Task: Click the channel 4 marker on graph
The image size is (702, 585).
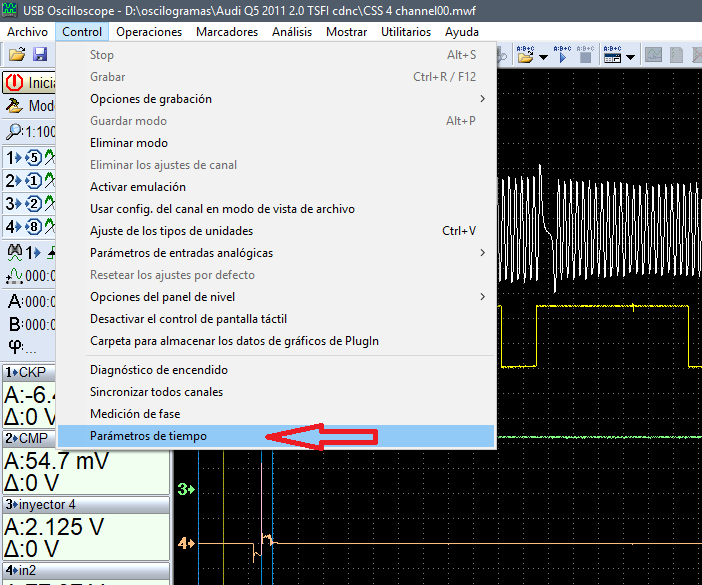Action: click(x=184, y=544)
